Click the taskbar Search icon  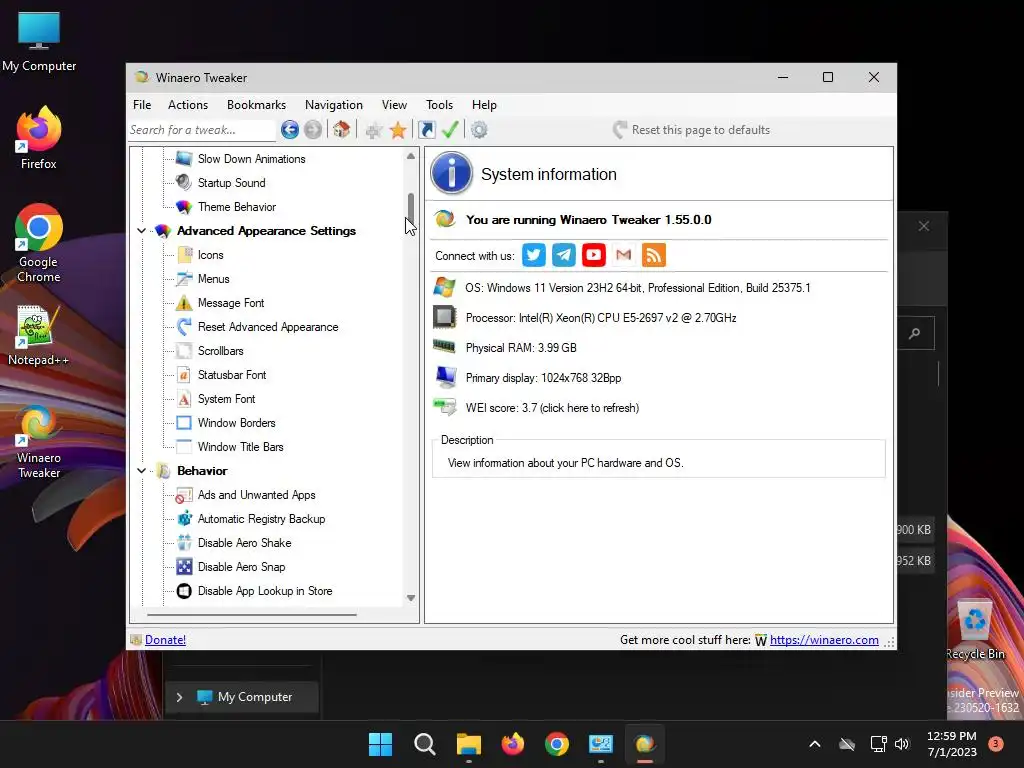(x=424, y=744)
